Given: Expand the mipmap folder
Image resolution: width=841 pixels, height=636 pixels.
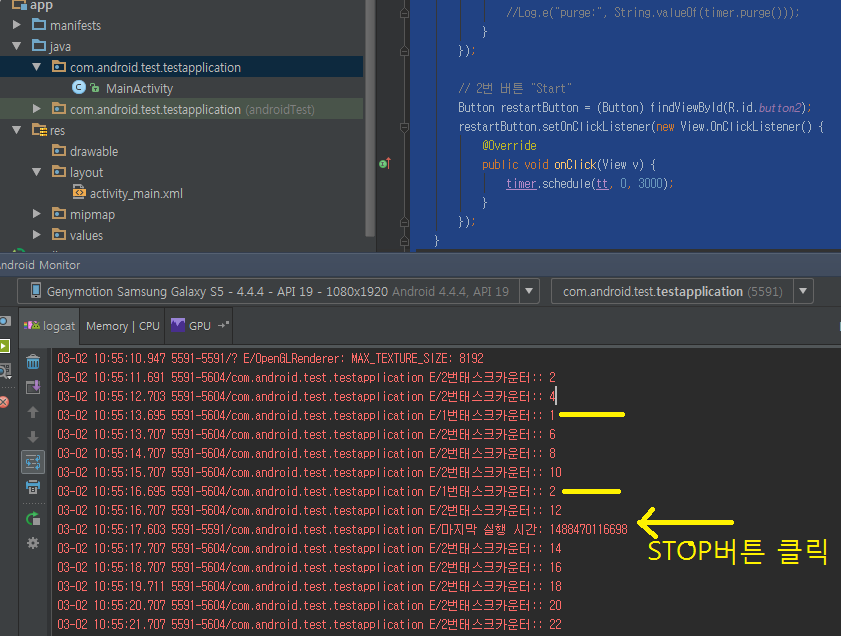Looking at the screenshot, I should pyautogui.click(x=37, y=214).
